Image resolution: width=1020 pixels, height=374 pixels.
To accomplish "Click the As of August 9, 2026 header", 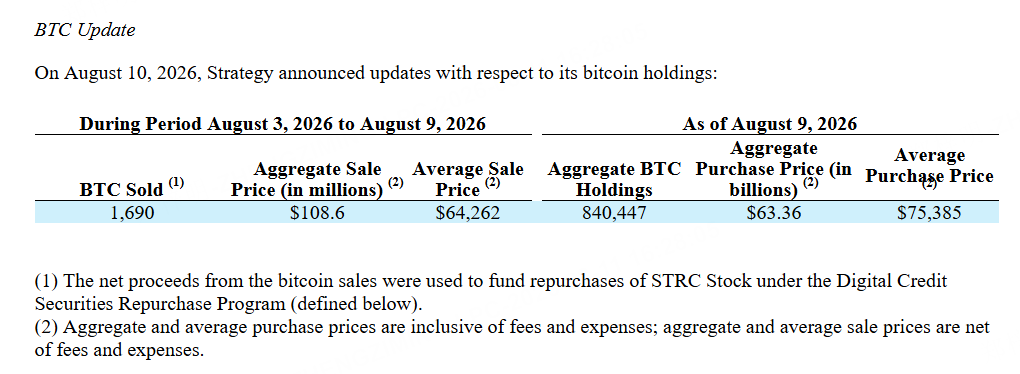I will [x=770, y=124].
